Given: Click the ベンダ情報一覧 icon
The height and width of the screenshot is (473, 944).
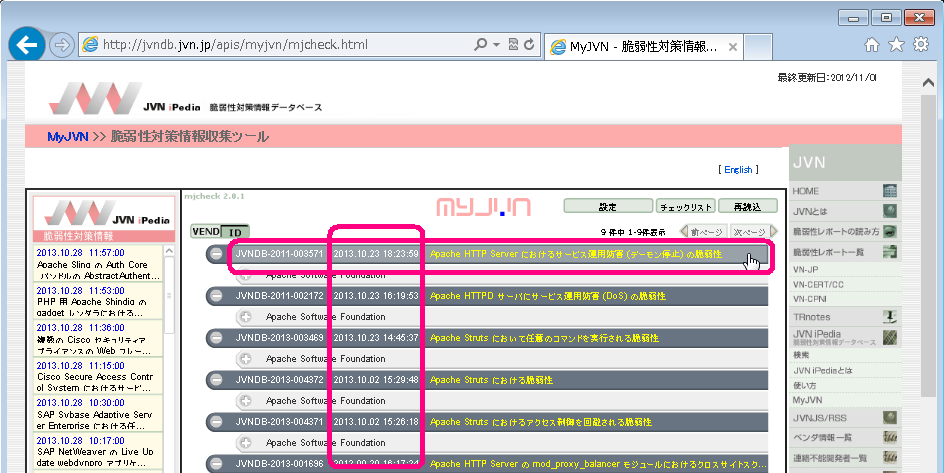Looking at the screenshot, I should pyautogui.click(x=890, y=437).
